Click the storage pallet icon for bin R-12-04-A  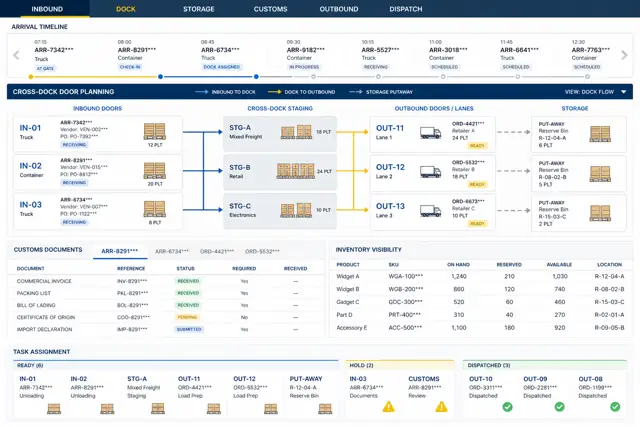tap(600, 134)
